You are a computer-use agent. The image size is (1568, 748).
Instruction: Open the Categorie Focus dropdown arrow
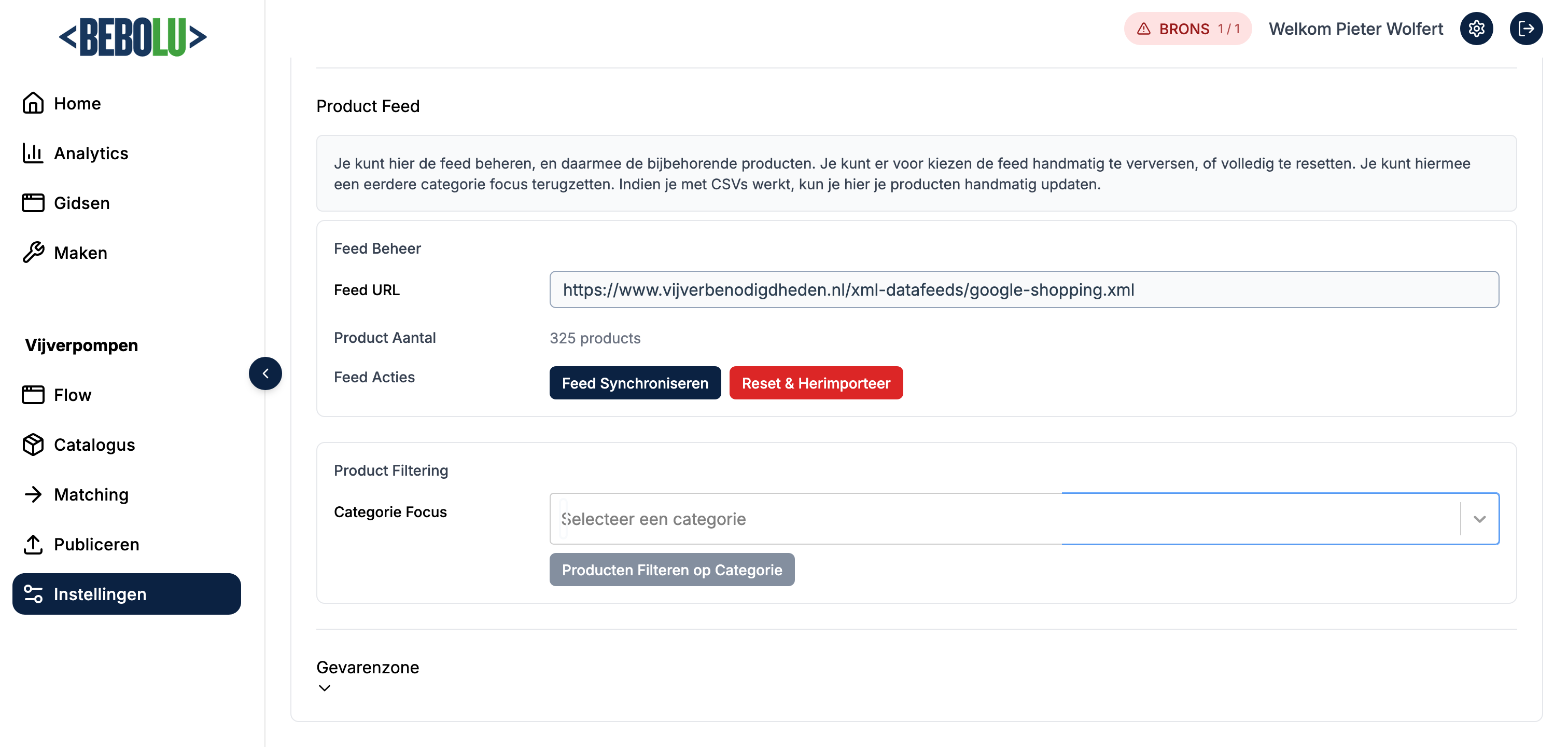pos(1479,519)
